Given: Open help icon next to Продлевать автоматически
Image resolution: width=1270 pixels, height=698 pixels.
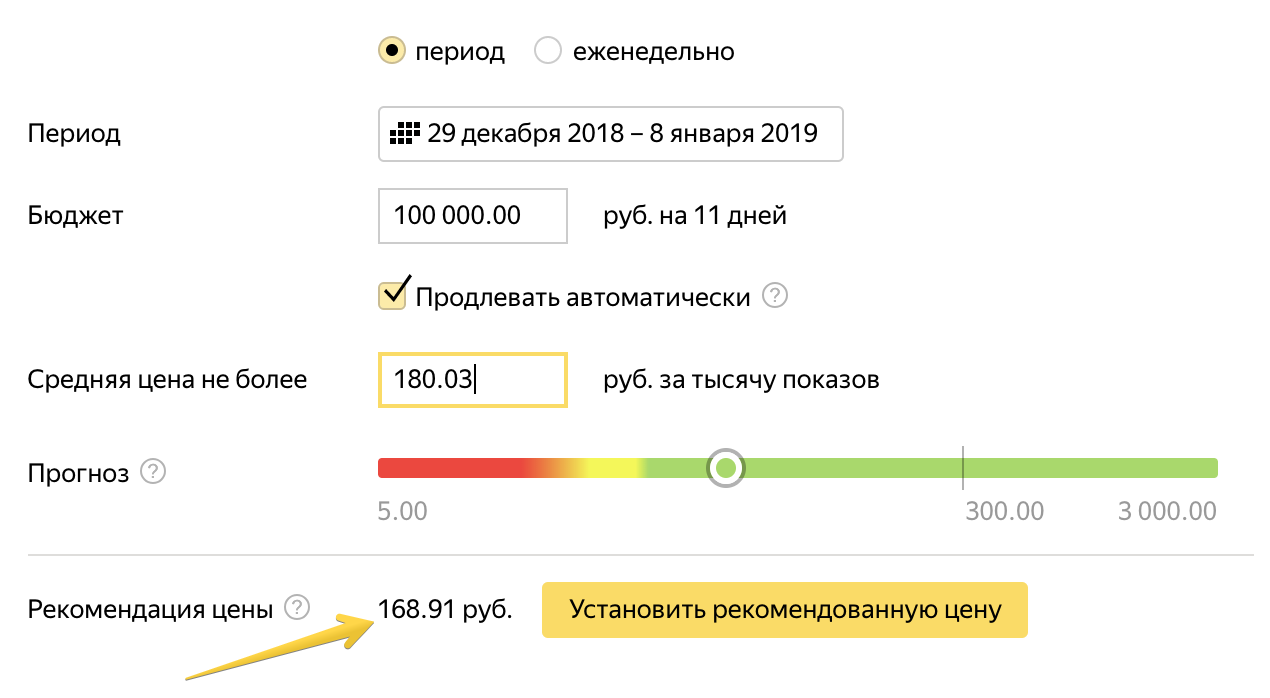Looking at the screenshot, I should [775, 296].
